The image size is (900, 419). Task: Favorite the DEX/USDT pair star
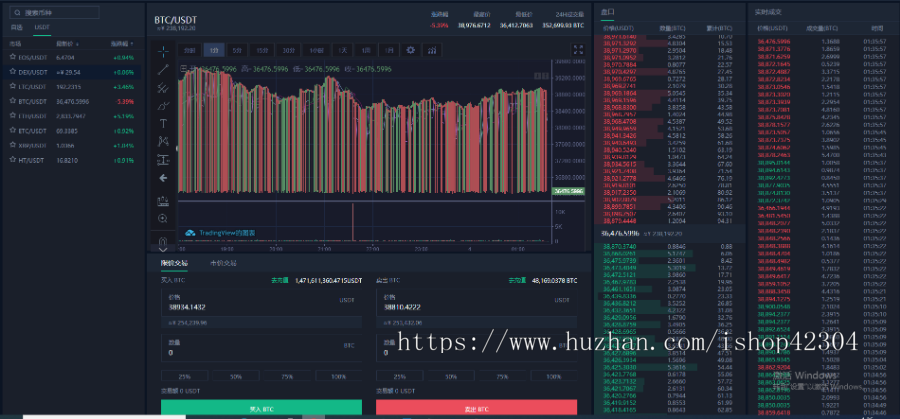[13, 72]
